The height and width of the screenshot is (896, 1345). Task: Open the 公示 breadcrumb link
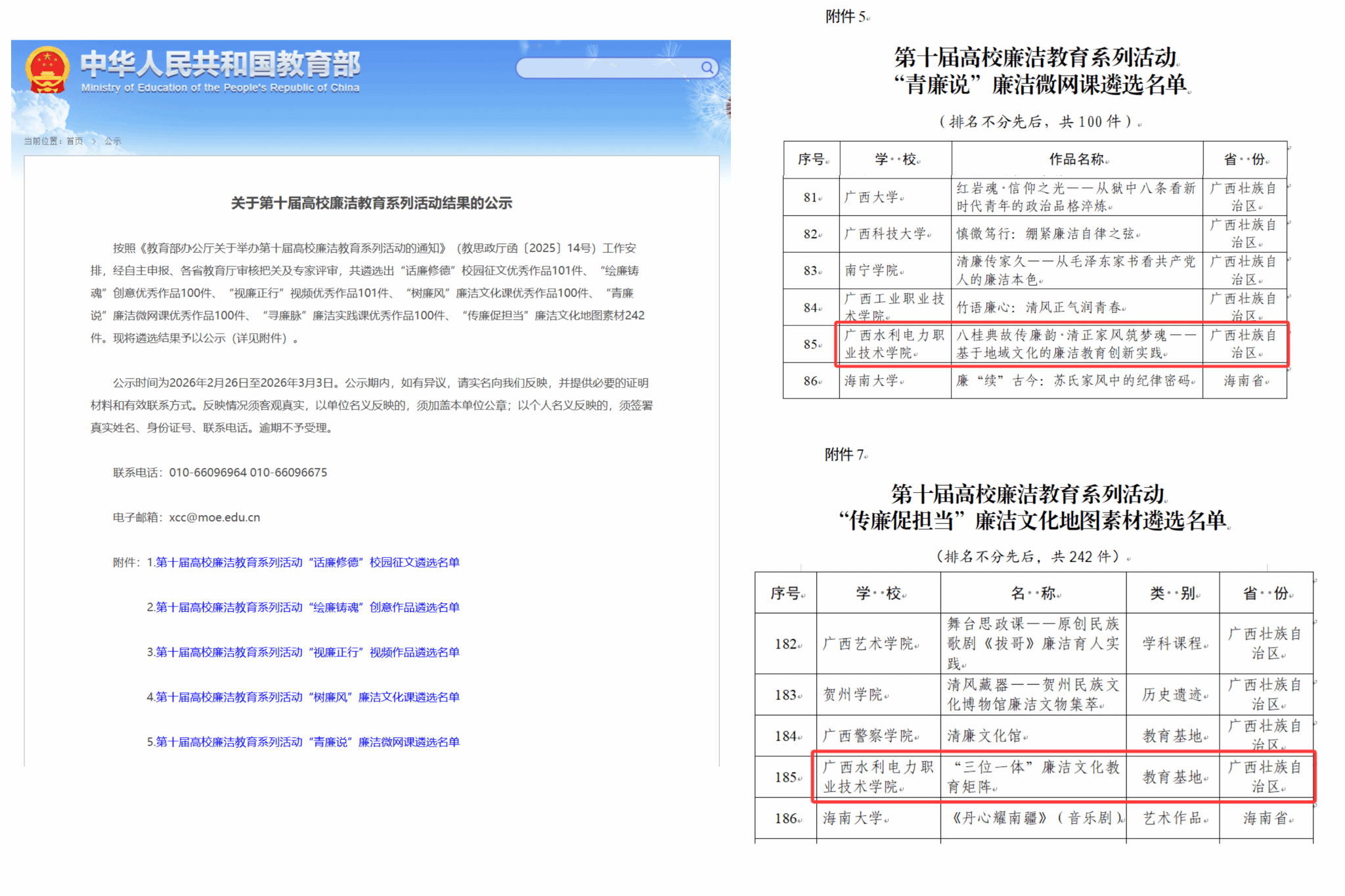click(113, 141)
